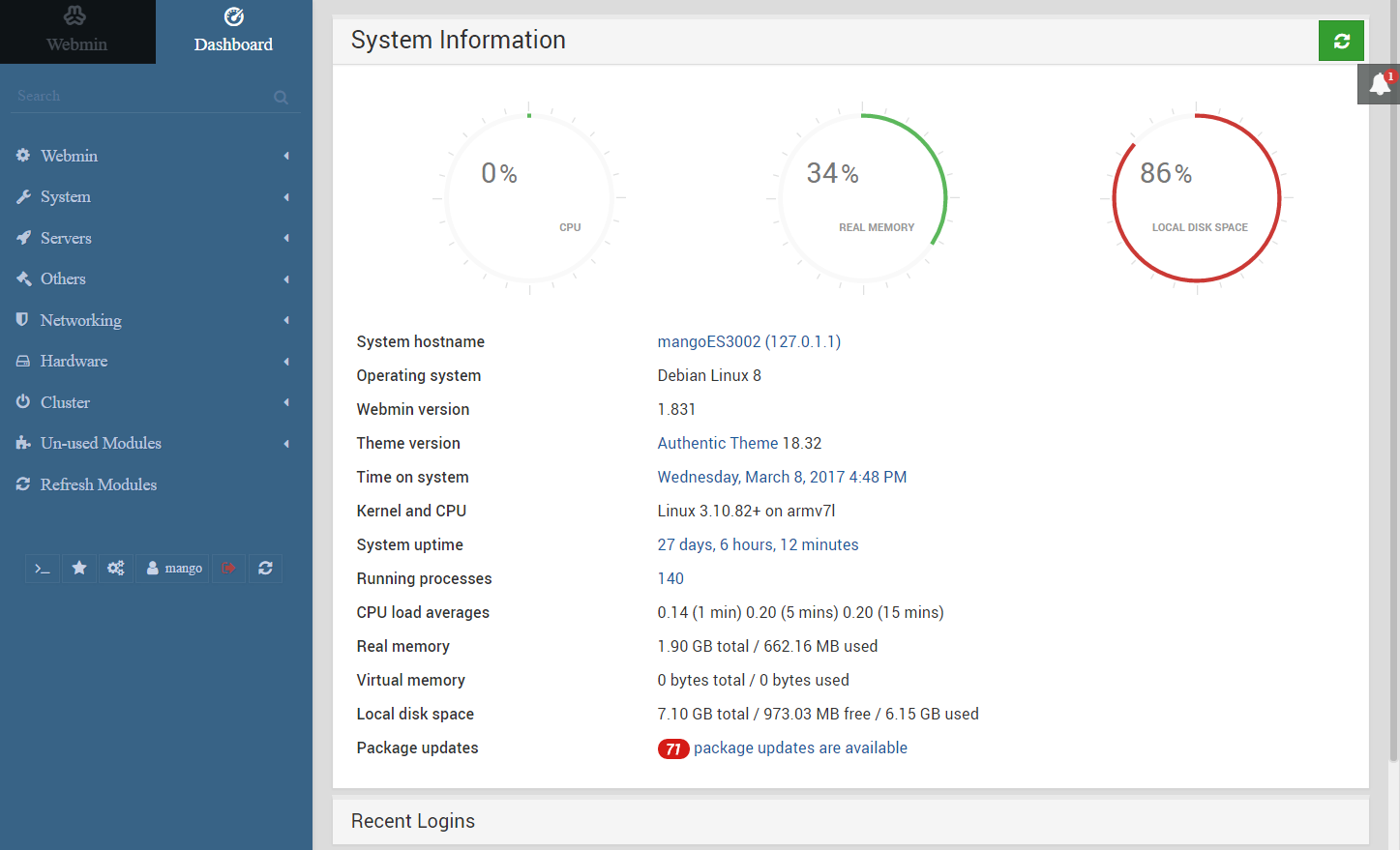Image resolution: width=1400 pixels, height=850 pixels.
Task: Switch to the Dashboard tab
Action: point(233,32)
